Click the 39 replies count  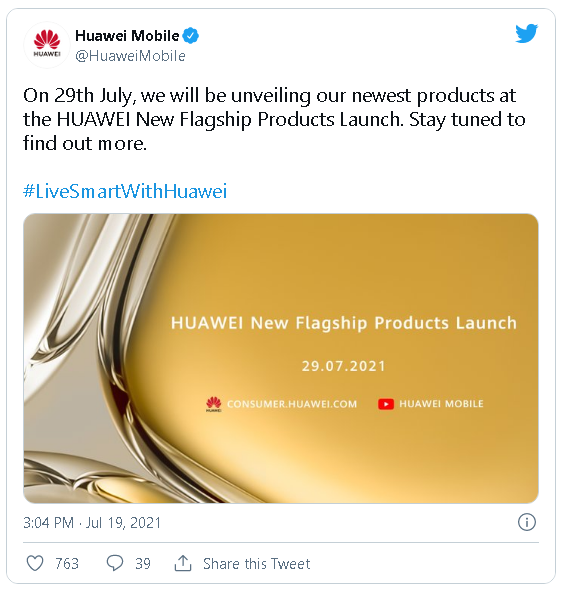(143, 564)
